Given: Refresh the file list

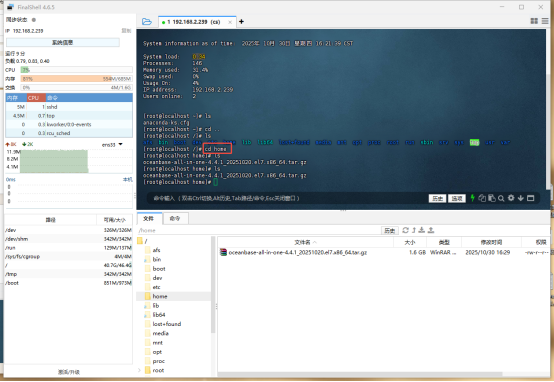Looking at the screenshot, I should pyautogui.click(x=405, y=230).
